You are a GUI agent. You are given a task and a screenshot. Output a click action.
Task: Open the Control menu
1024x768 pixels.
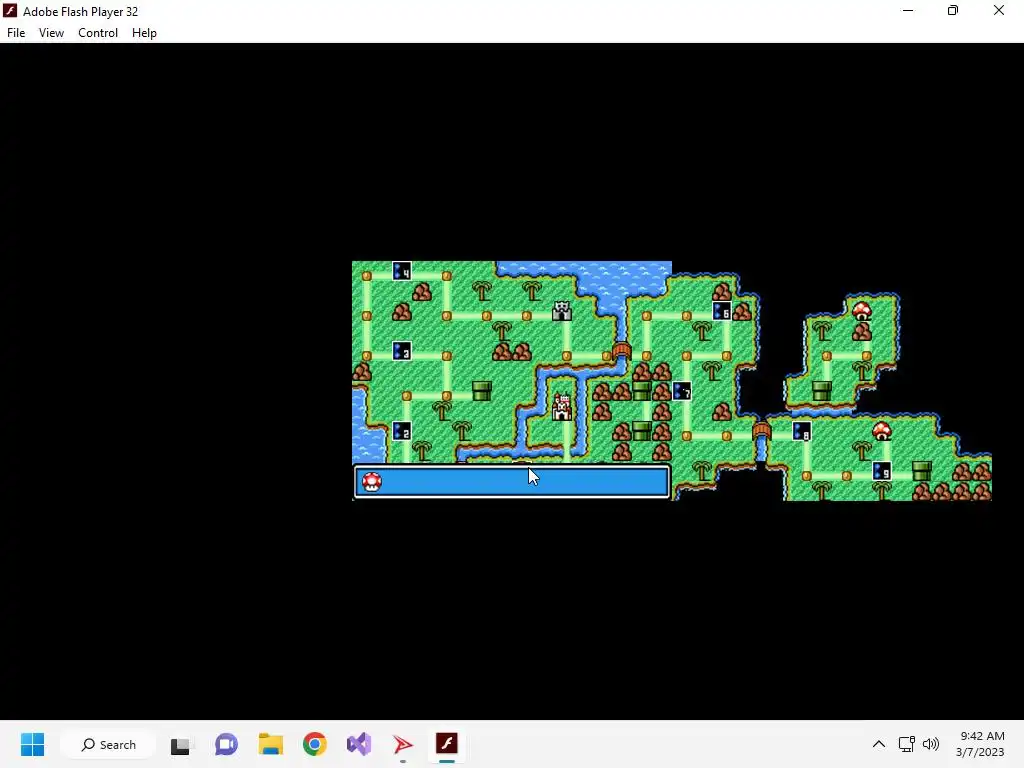click(98, 33)
